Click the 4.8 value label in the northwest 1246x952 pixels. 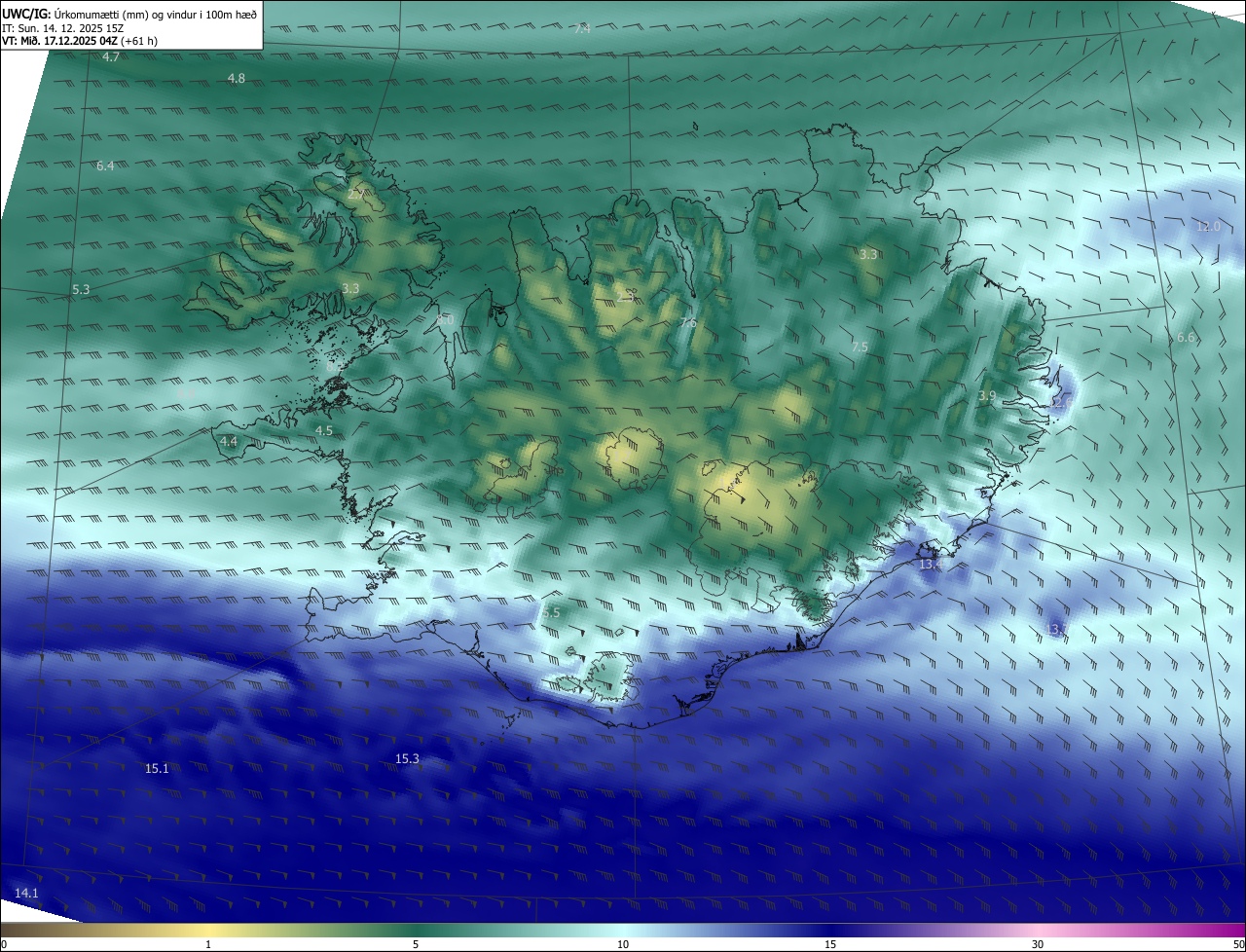click(236, 79)
